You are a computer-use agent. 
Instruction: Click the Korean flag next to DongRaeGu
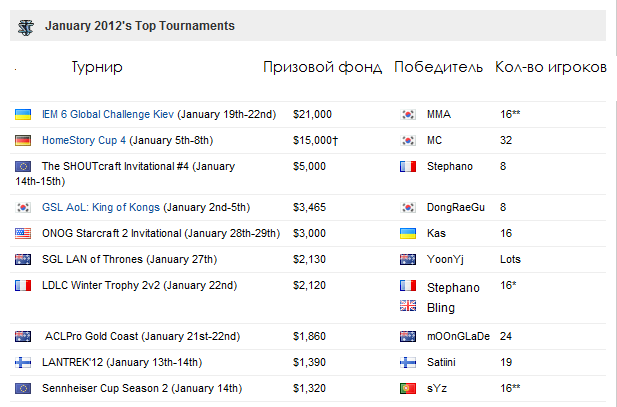tap(408, 207)
